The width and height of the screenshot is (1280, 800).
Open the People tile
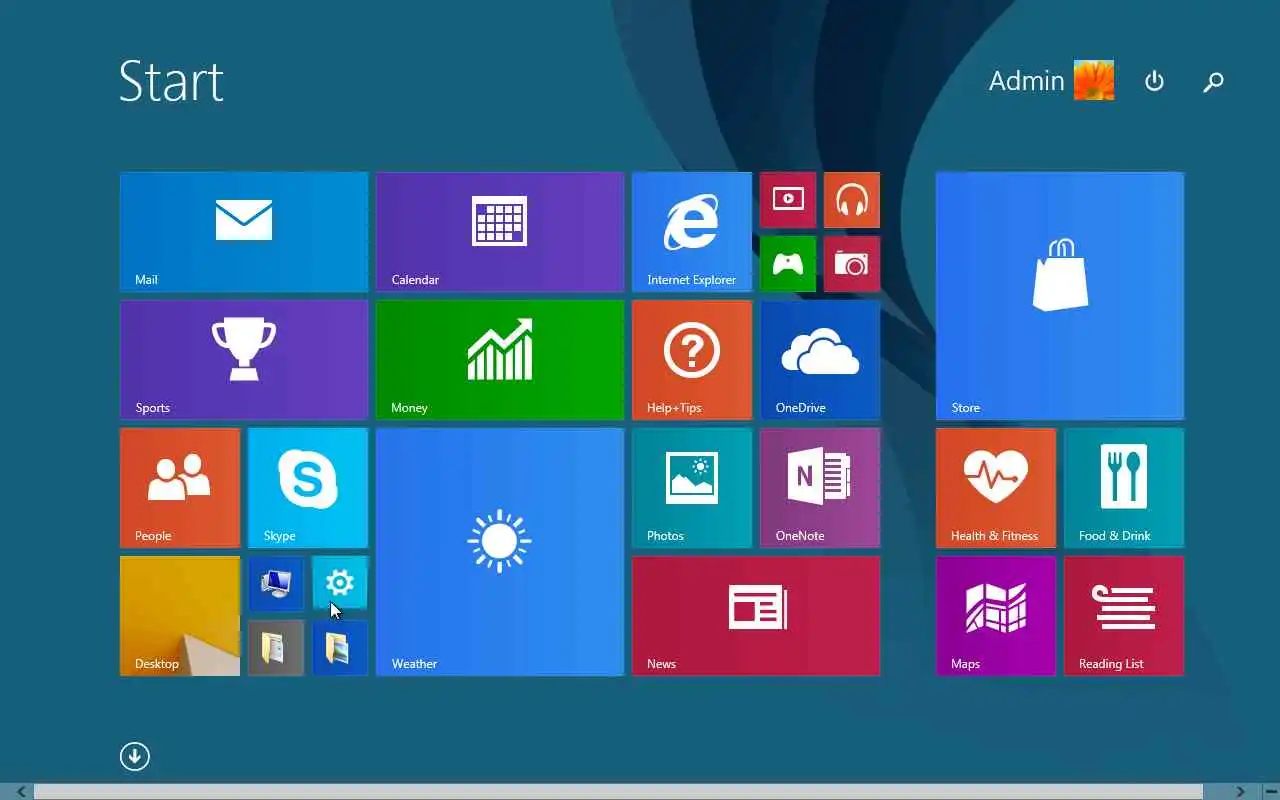point(180,488)
